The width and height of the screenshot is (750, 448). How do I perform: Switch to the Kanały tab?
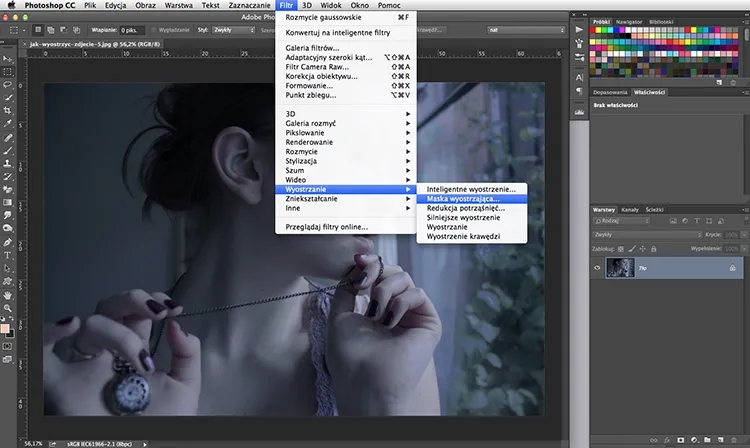click(631, 209)
